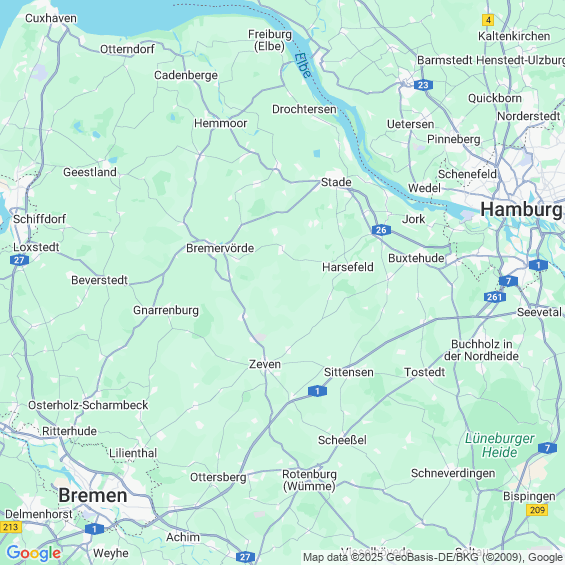Viewport: 565px width, 565px height.
Task: Click the A1 shield near Sittensen
Action: pos(317,391)
